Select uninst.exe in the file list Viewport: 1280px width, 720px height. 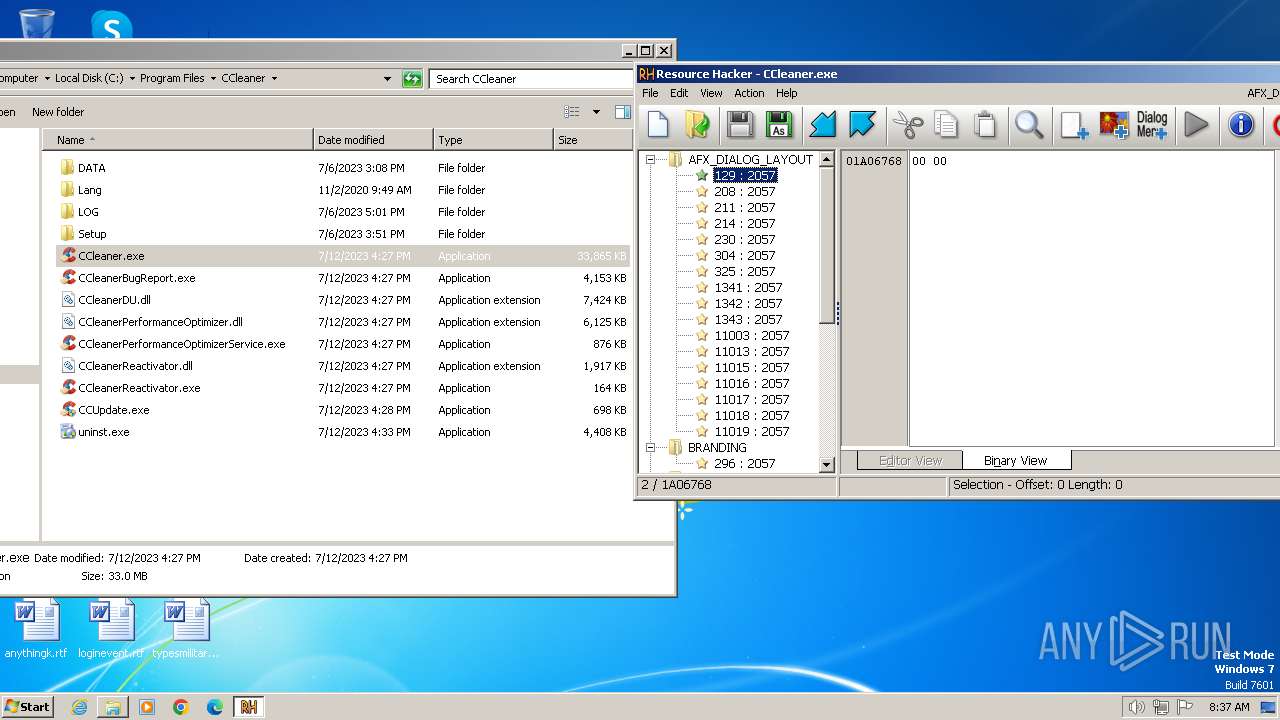pos(103,432)
